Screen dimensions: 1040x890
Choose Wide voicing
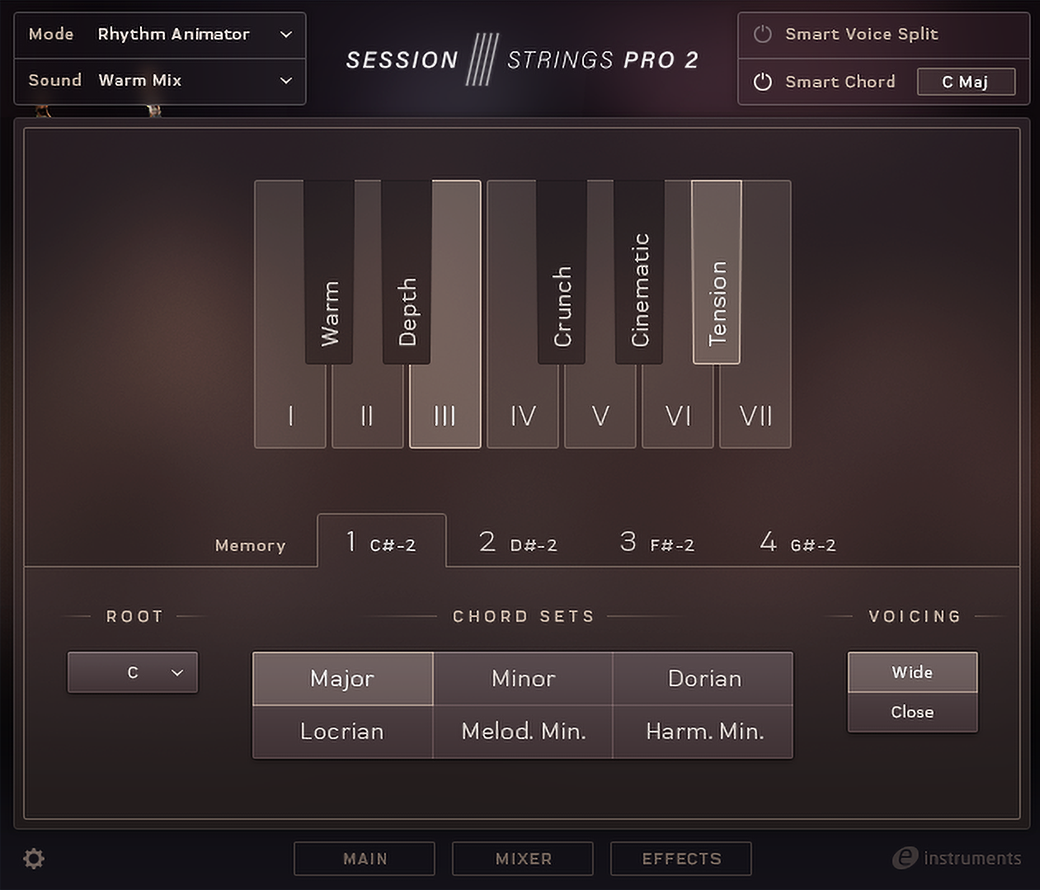[x=913, y=672]
